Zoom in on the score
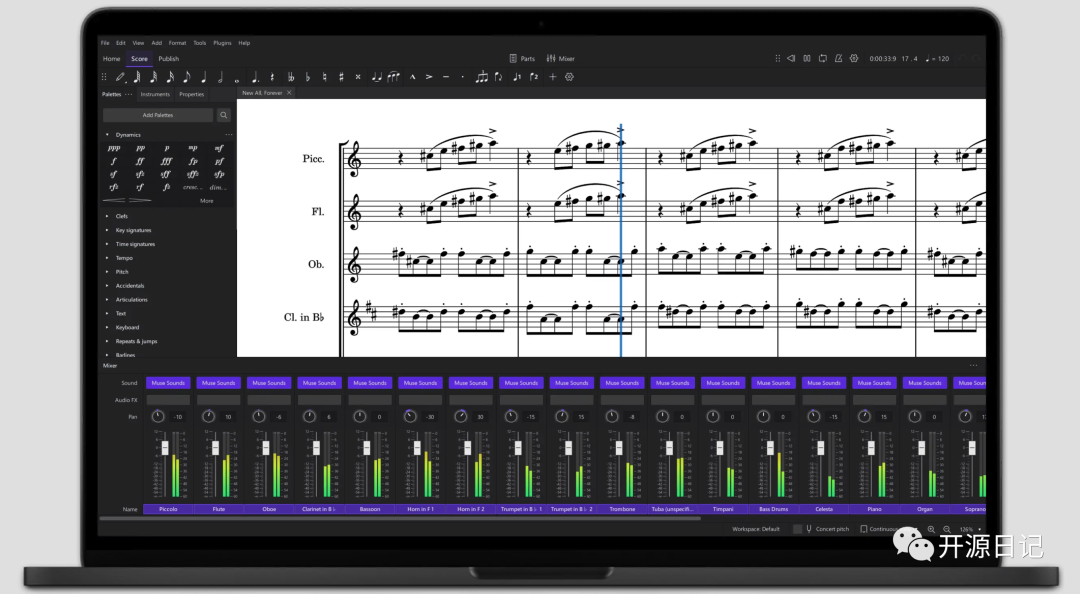 [x=931, y=529]
